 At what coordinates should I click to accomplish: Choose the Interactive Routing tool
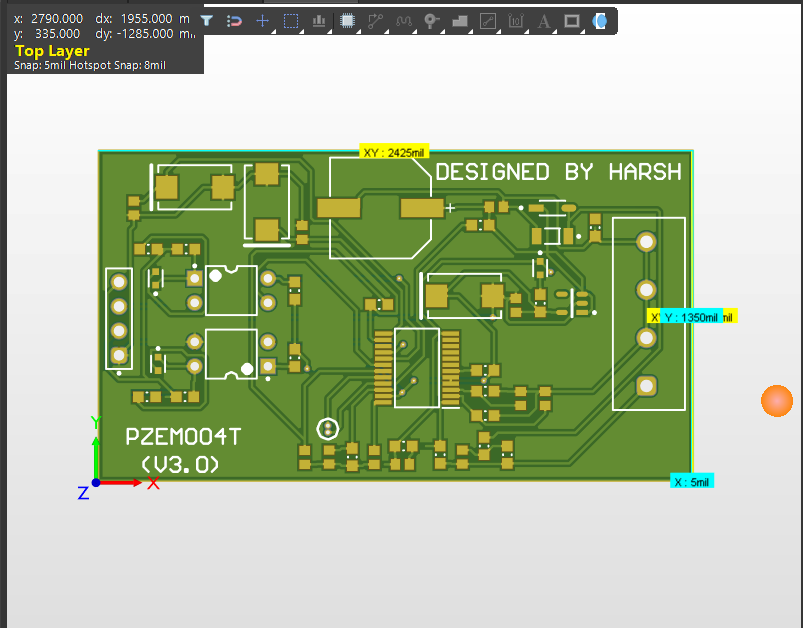[376, 21]
